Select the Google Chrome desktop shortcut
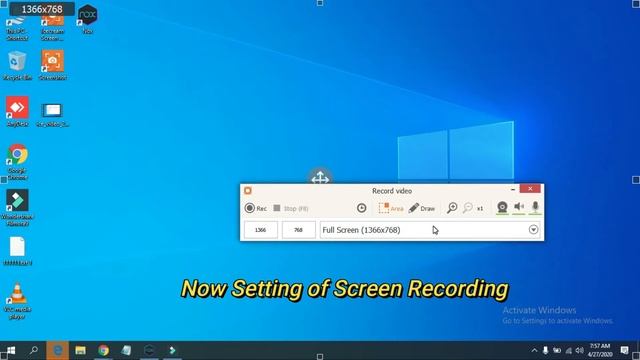 (17, 162)
